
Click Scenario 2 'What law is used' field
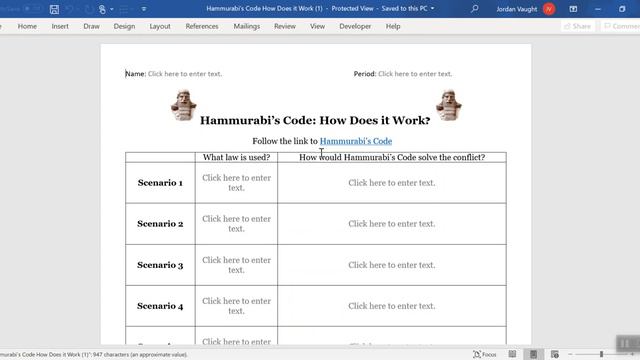click(x=236, y=224)
